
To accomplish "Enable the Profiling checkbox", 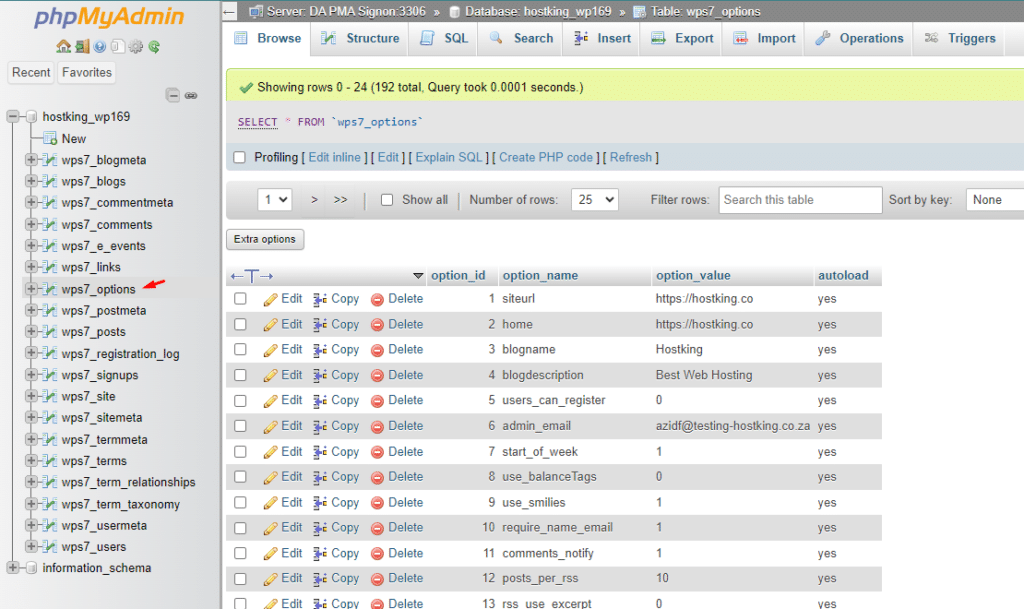I will [x=240, y=157].
